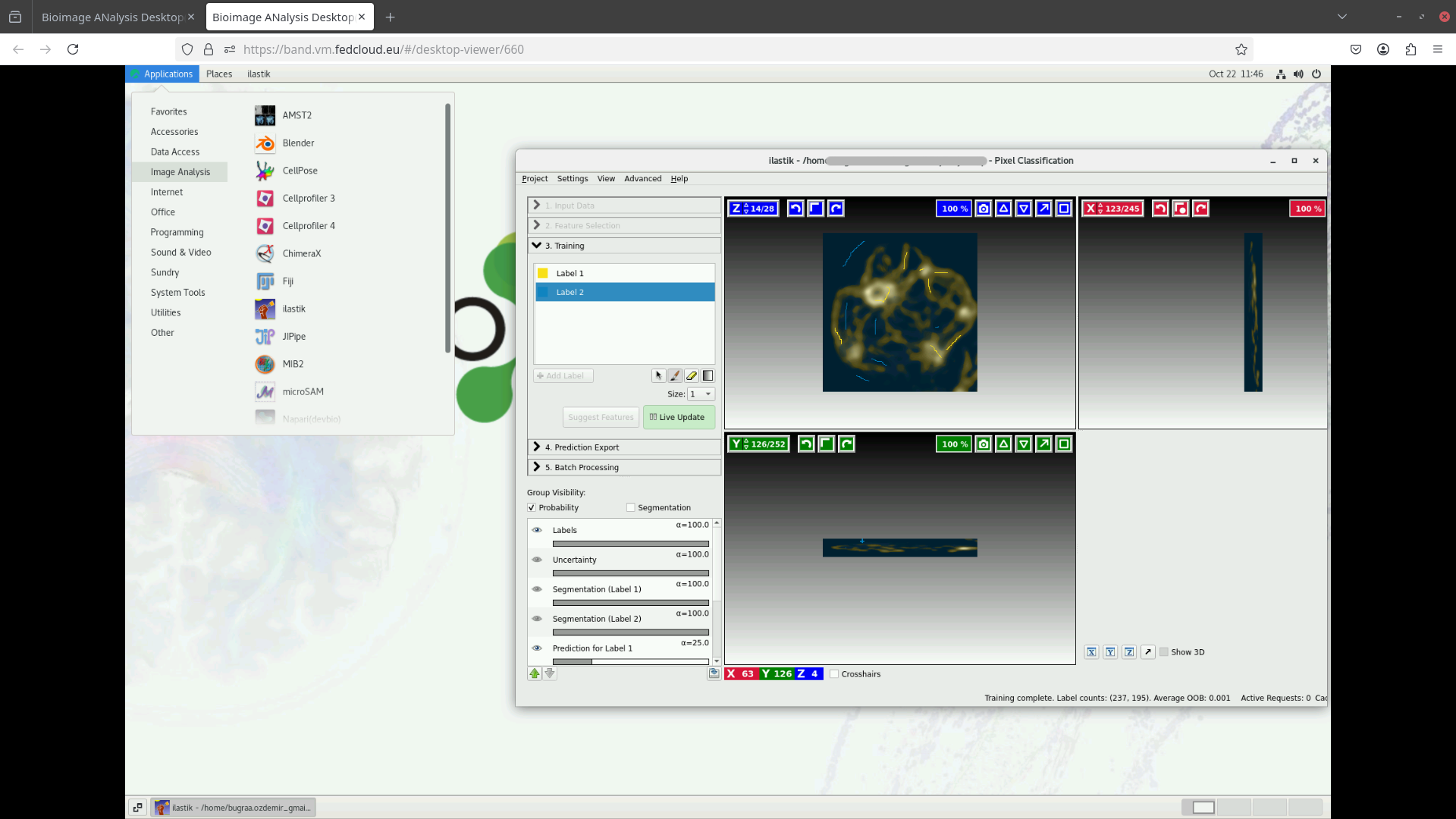This screenshot has width=1456, height=819.
Task: Rotate the Z view counter-clockwise
Action: [795, 209]
